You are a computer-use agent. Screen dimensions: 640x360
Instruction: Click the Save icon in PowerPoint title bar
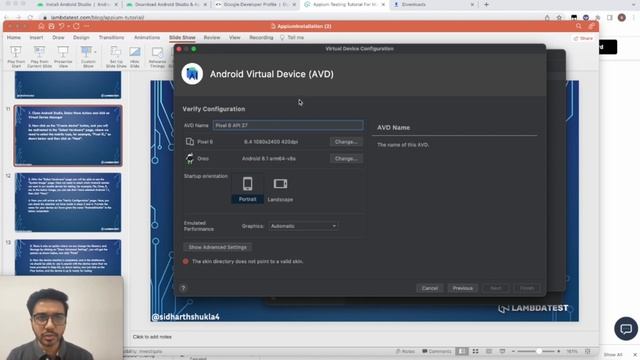click(51, 26)
